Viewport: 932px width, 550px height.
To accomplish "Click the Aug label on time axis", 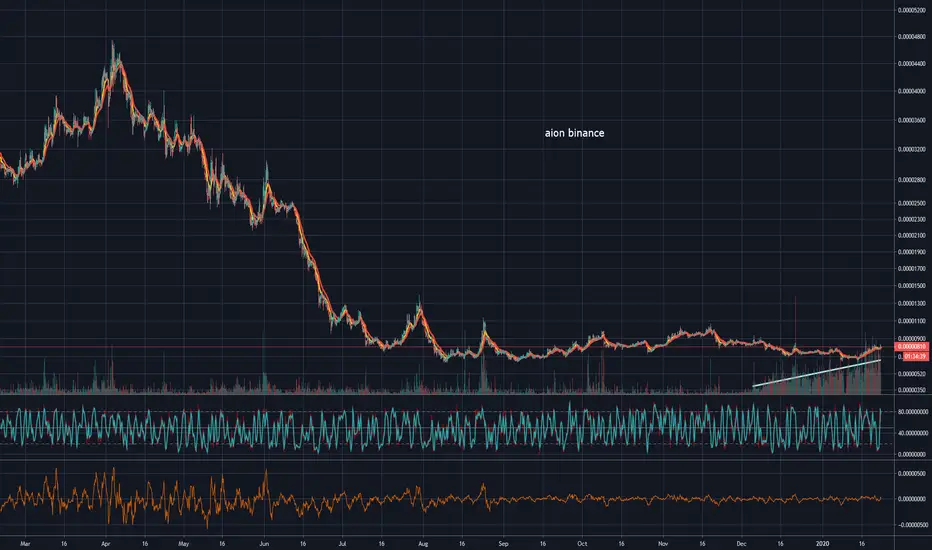I will (423, 543).
